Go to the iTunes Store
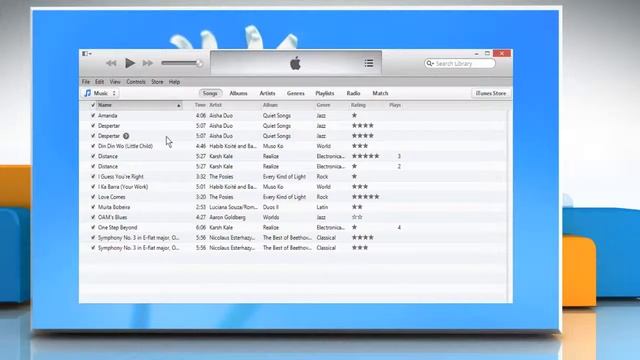 (x=491, y=93)
